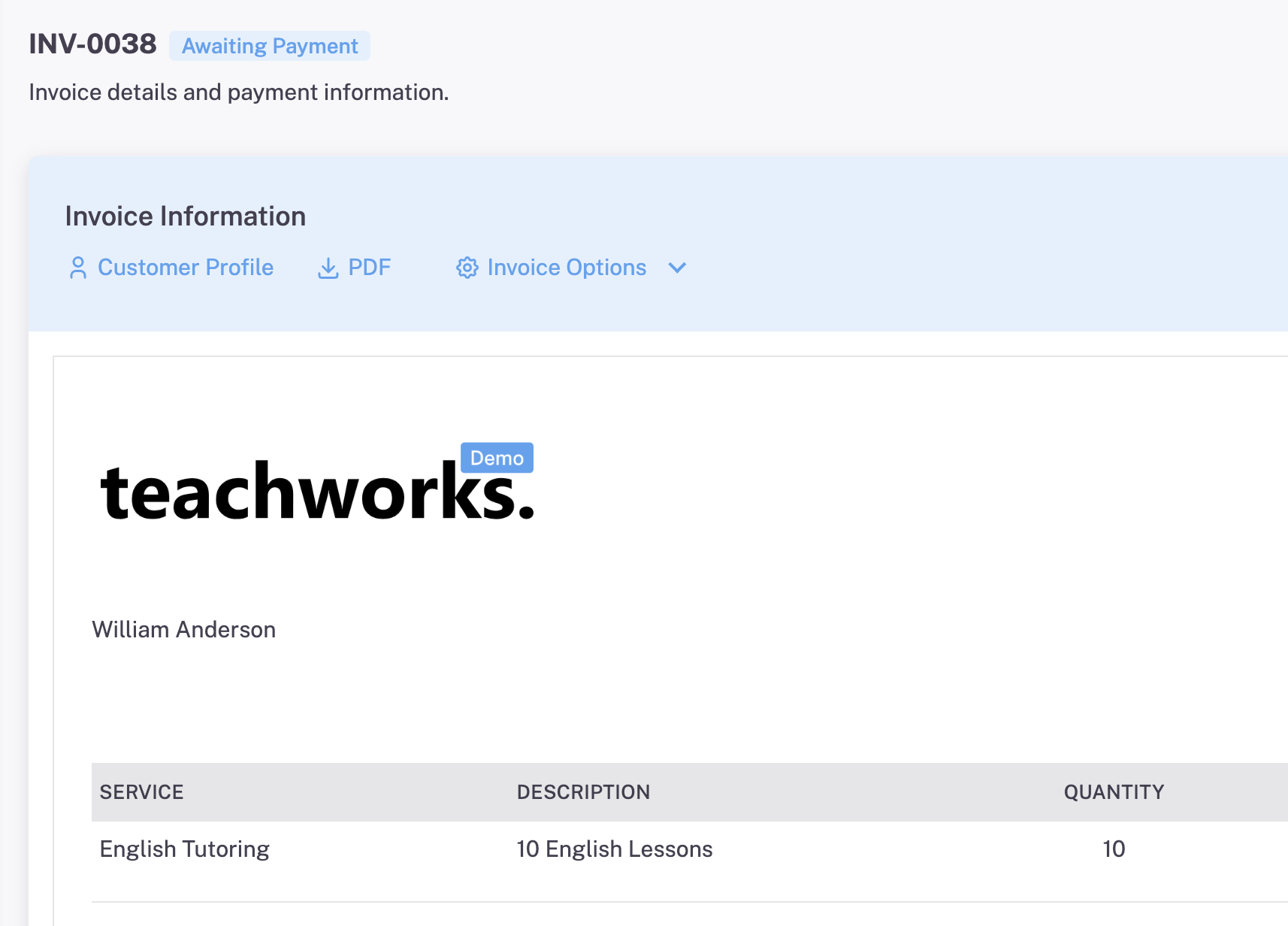Open the Customer Profile link
Screen dimensions: 1288x926
coord(186,268)
